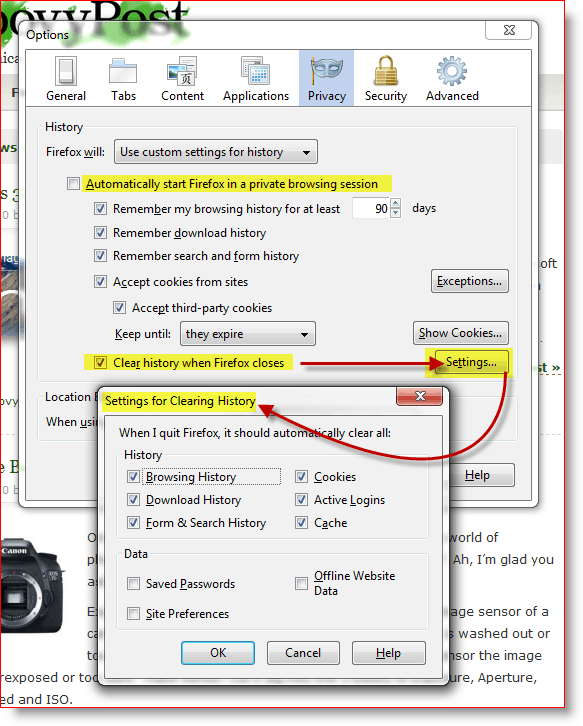Uncheck Clear history when Firefox closes
583x726 pixels.
[x=100, y=363]
